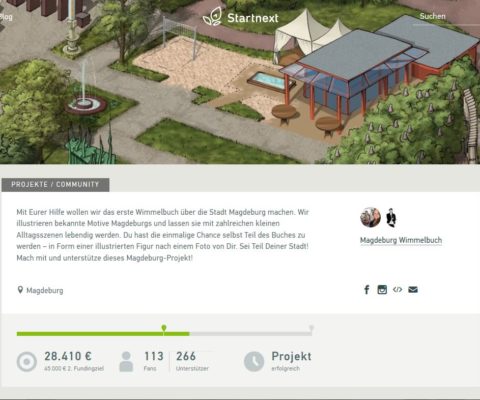Click the Startnext leaf logo icon
The height and width of the screenshot is (400, 480).
[x=212, y=16]
